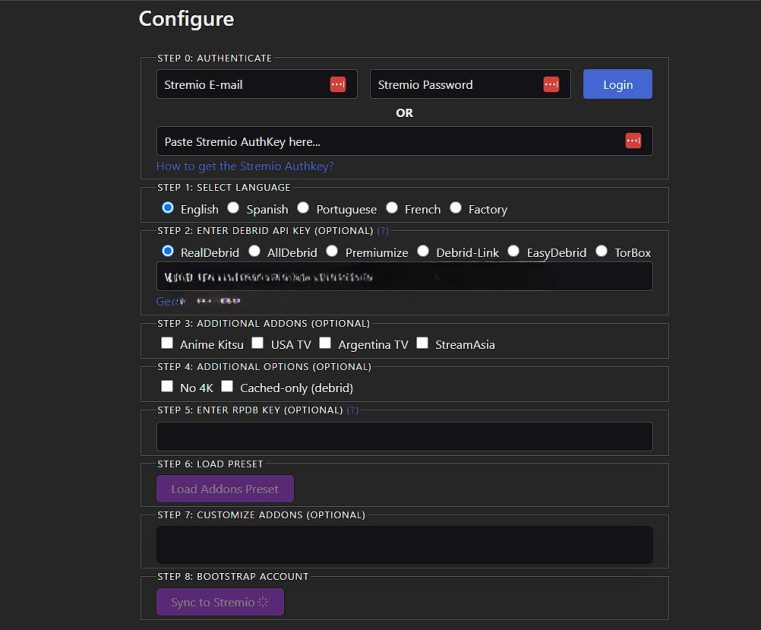Screen dimensions: 761x630
Task: Select the Spanish language option
Action: [x=233, y=208]
